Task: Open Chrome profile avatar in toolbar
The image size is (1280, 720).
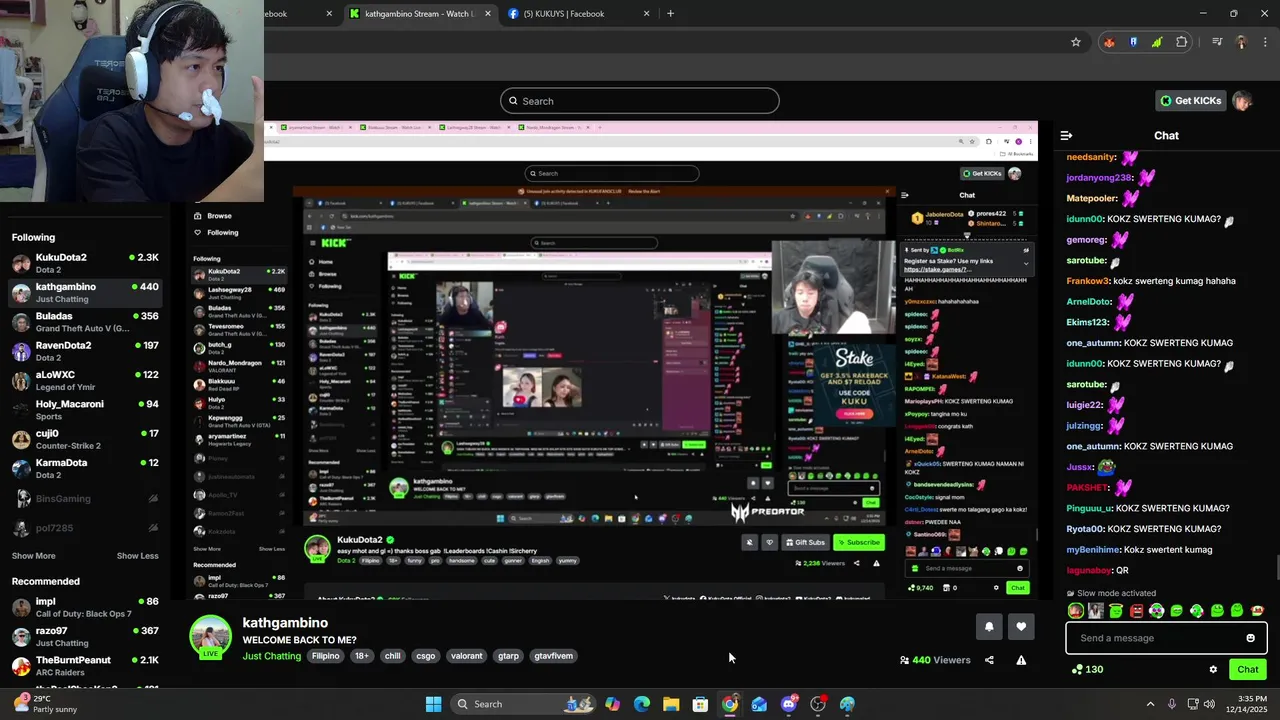Action: pyautogui.click(x=1241, y=42)
